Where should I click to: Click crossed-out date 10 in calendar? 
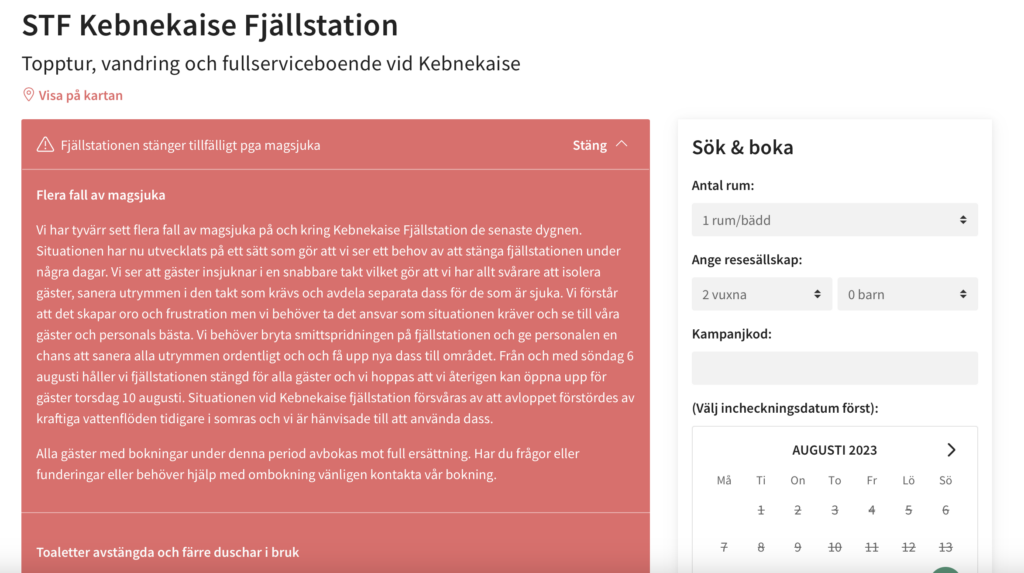coord(835,547)
